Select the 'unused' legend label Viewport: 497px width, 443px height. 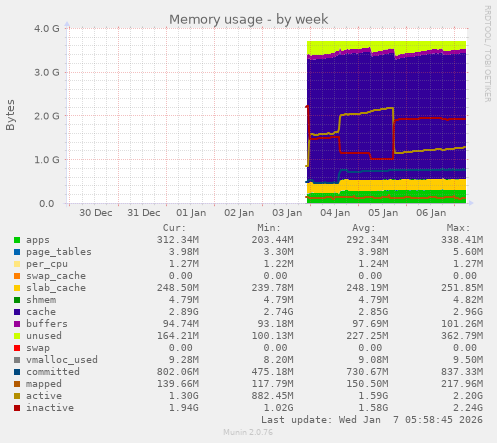[44, 336]
